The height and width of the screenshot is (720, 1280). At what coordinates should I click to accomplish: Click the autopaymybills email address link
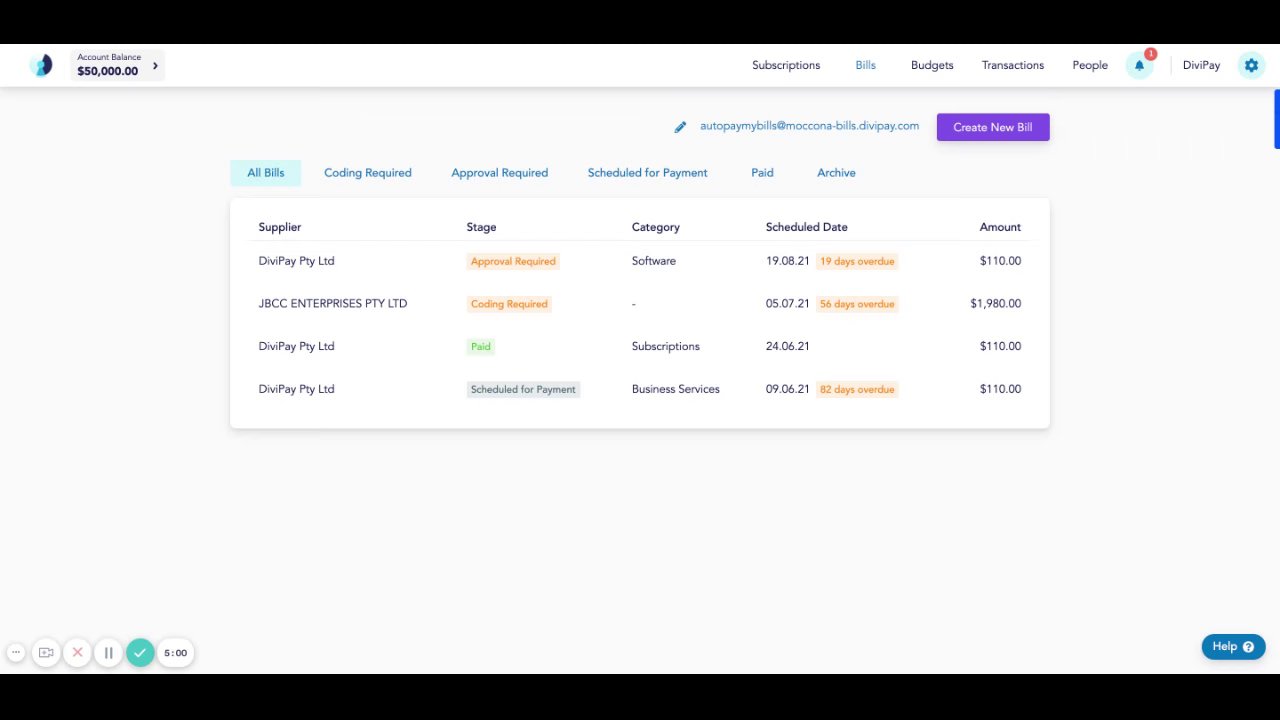(x=809, y=126)
